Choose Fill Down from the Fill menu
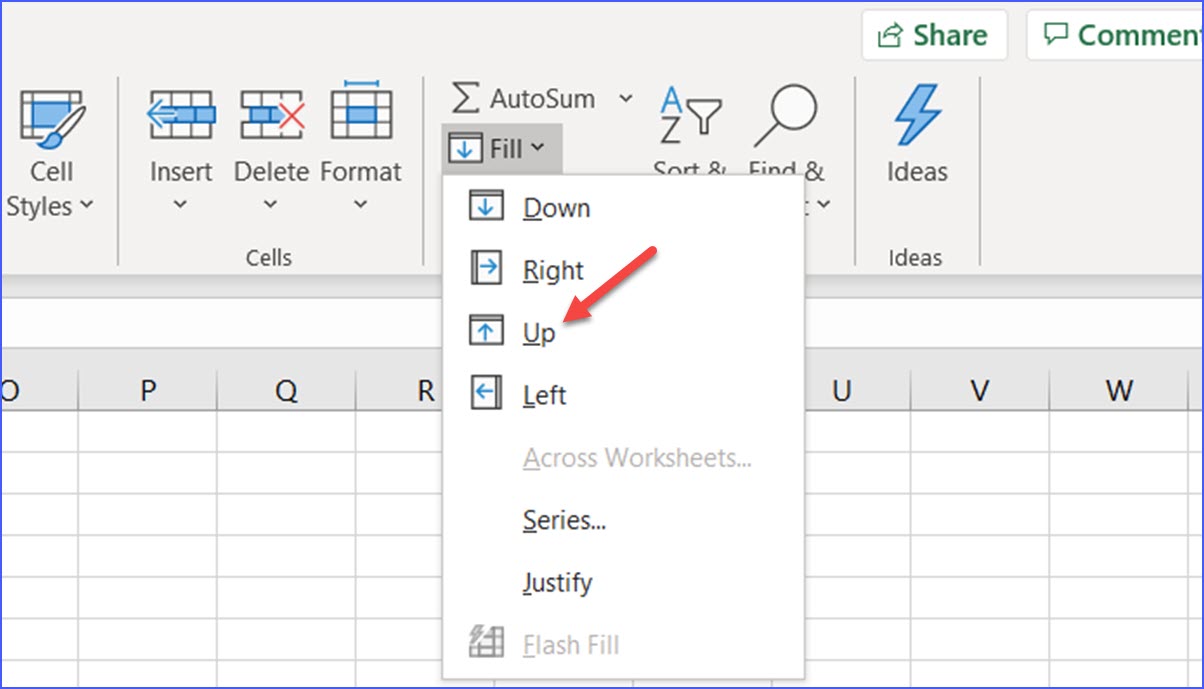This screenshot has height=689, width=1204. [x=556, y=208]
